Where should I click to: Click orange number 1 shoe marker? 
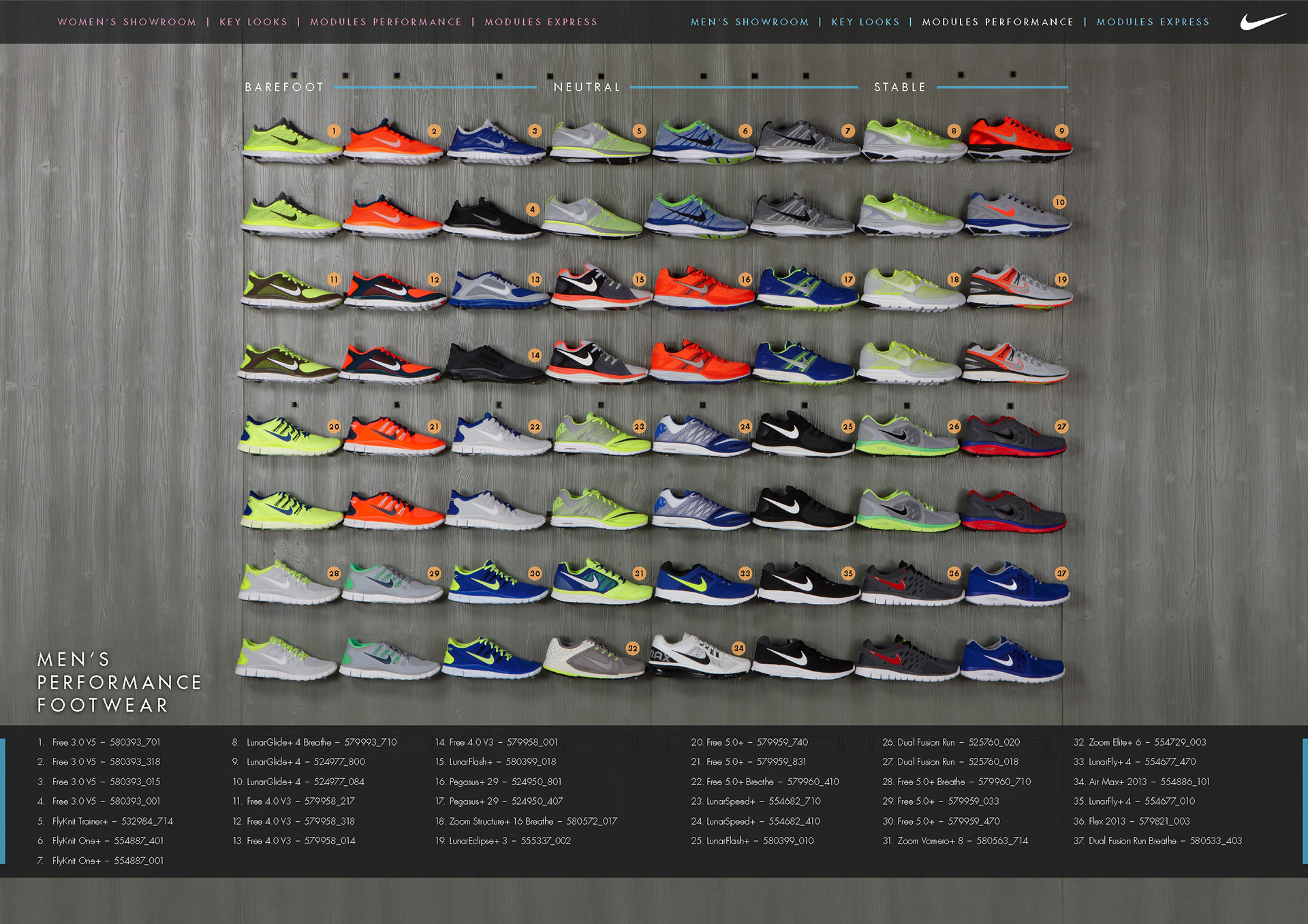[334, 131]
